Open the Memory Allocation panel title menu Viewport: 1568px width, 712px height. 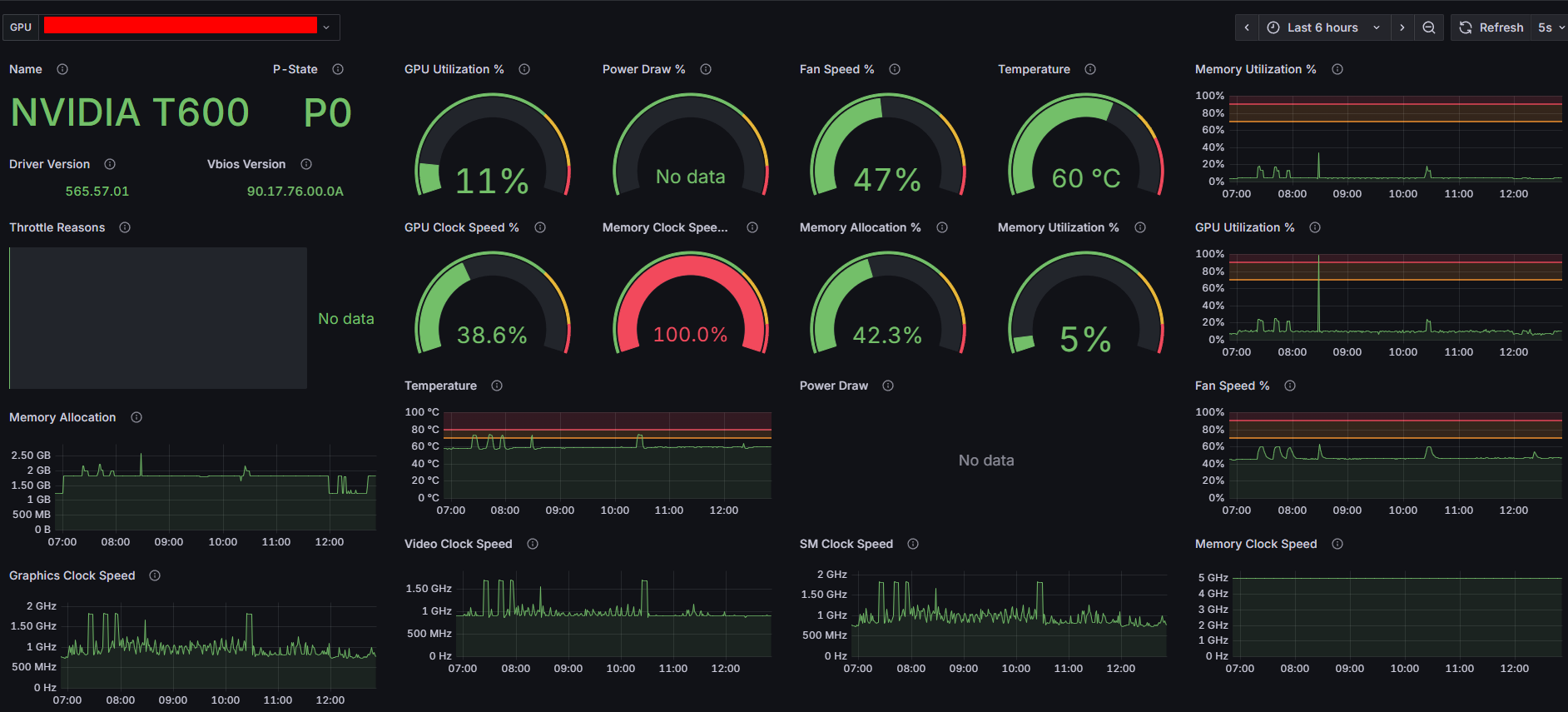tap(62, 417)
